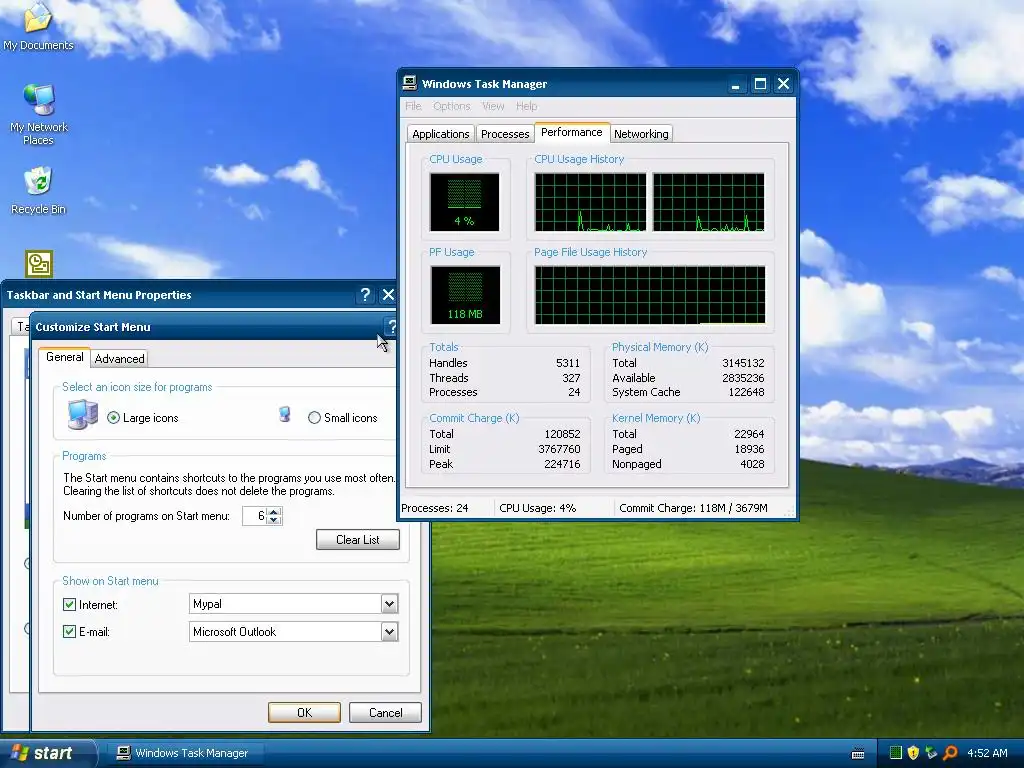Click the first CPU Usage History graph
The width and height of the screenshot is (1024, 768).
[x=590, y=202]
